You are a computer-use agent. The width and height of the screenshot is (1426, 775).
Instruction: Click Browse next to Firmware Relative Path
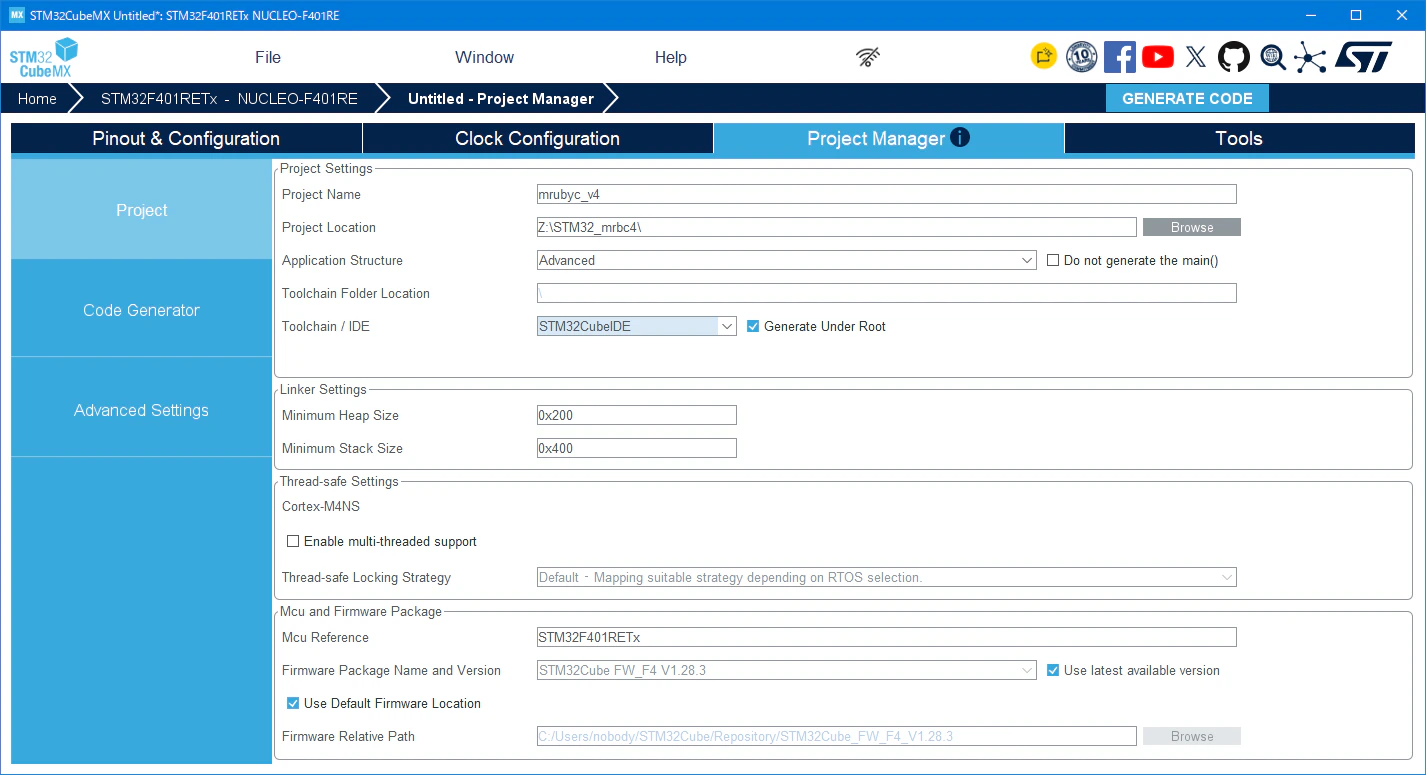(1192, 736)
